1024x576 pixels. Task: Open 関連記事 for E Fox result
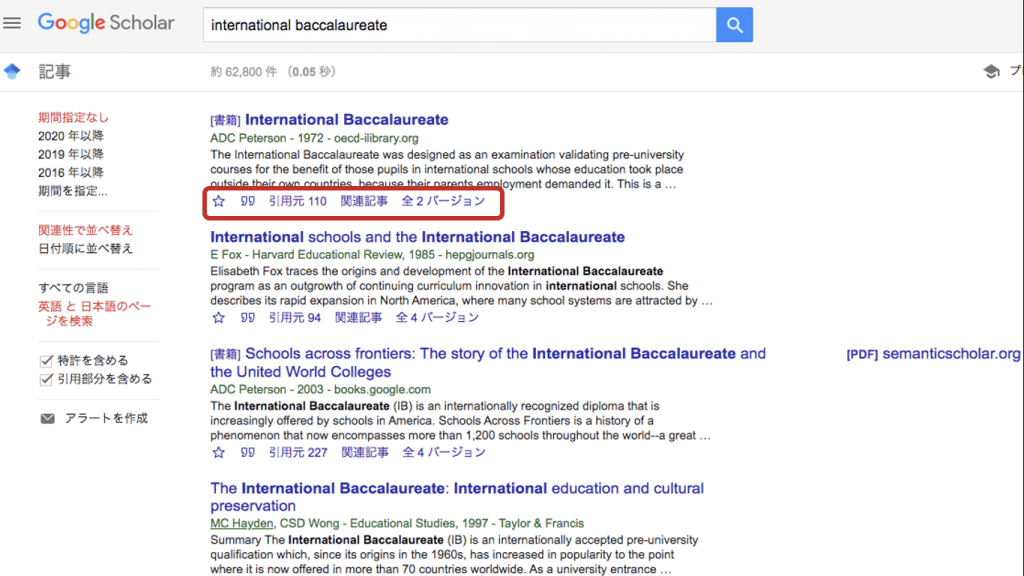359,318
